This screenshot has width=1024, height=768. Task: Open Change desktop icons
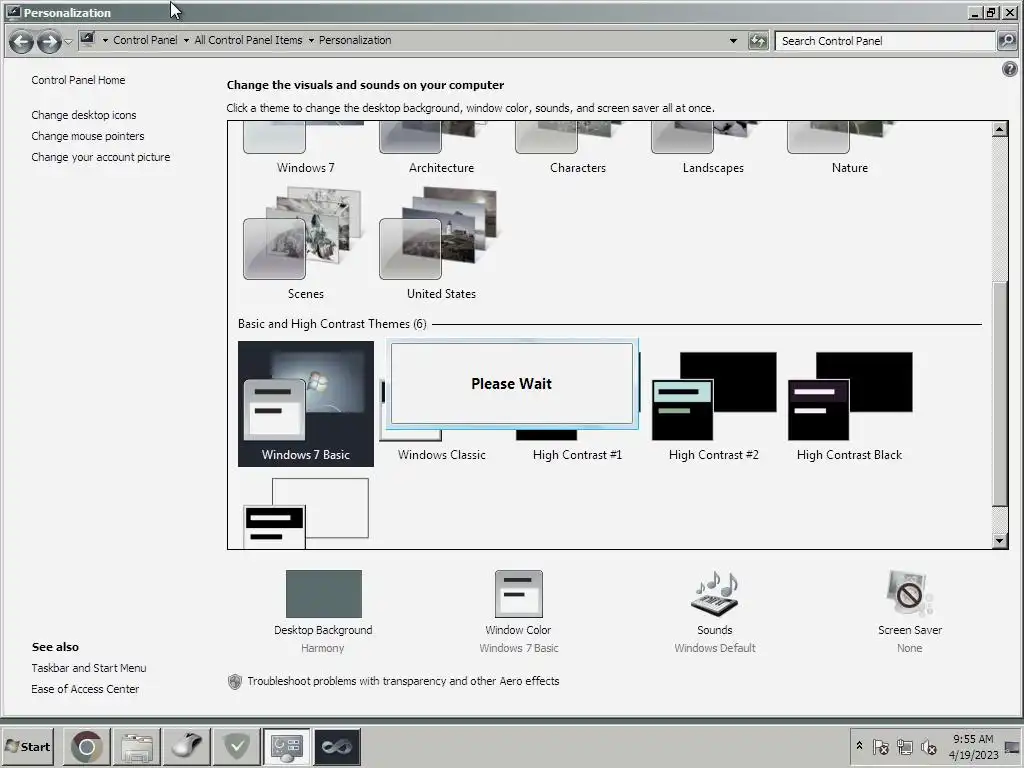(84, 115)
